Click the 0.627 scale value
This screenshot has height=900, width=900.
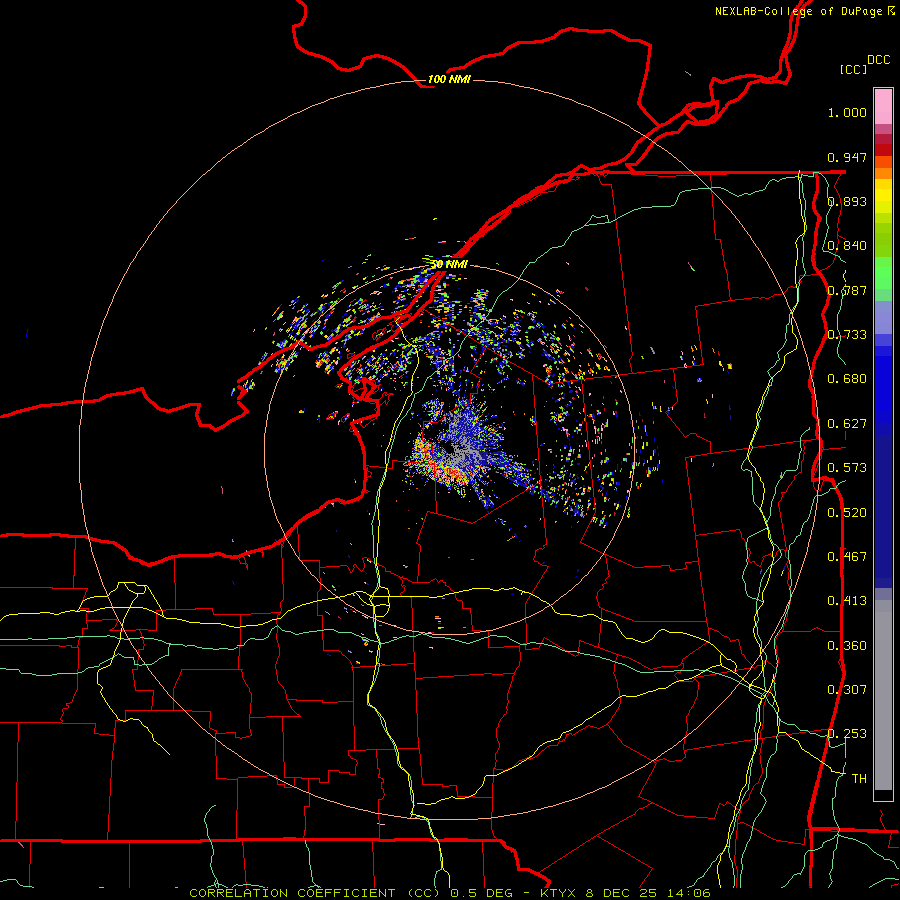click(847, 424)
